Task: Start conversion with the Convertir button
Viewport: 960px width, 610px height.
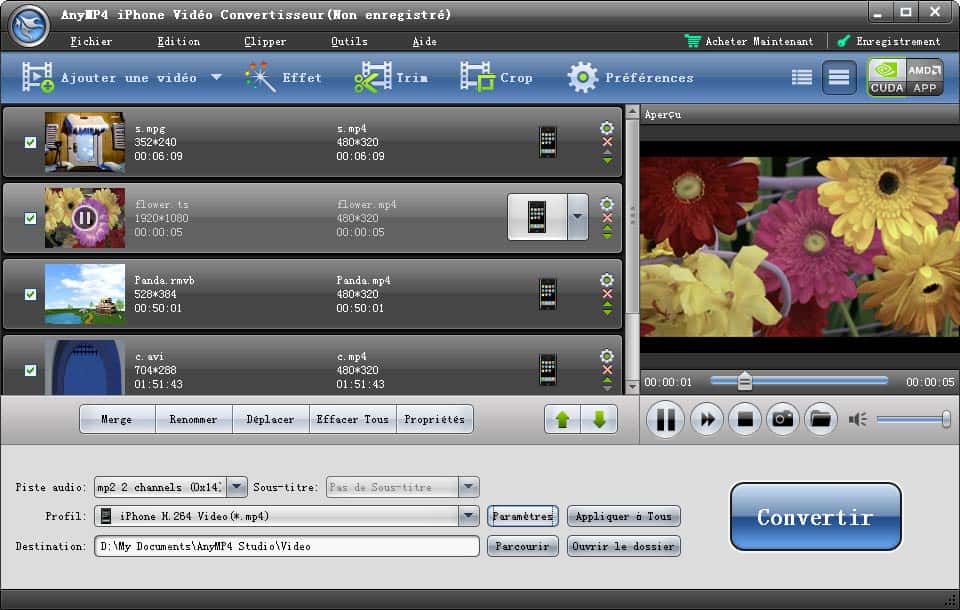Action: point(816,517)
